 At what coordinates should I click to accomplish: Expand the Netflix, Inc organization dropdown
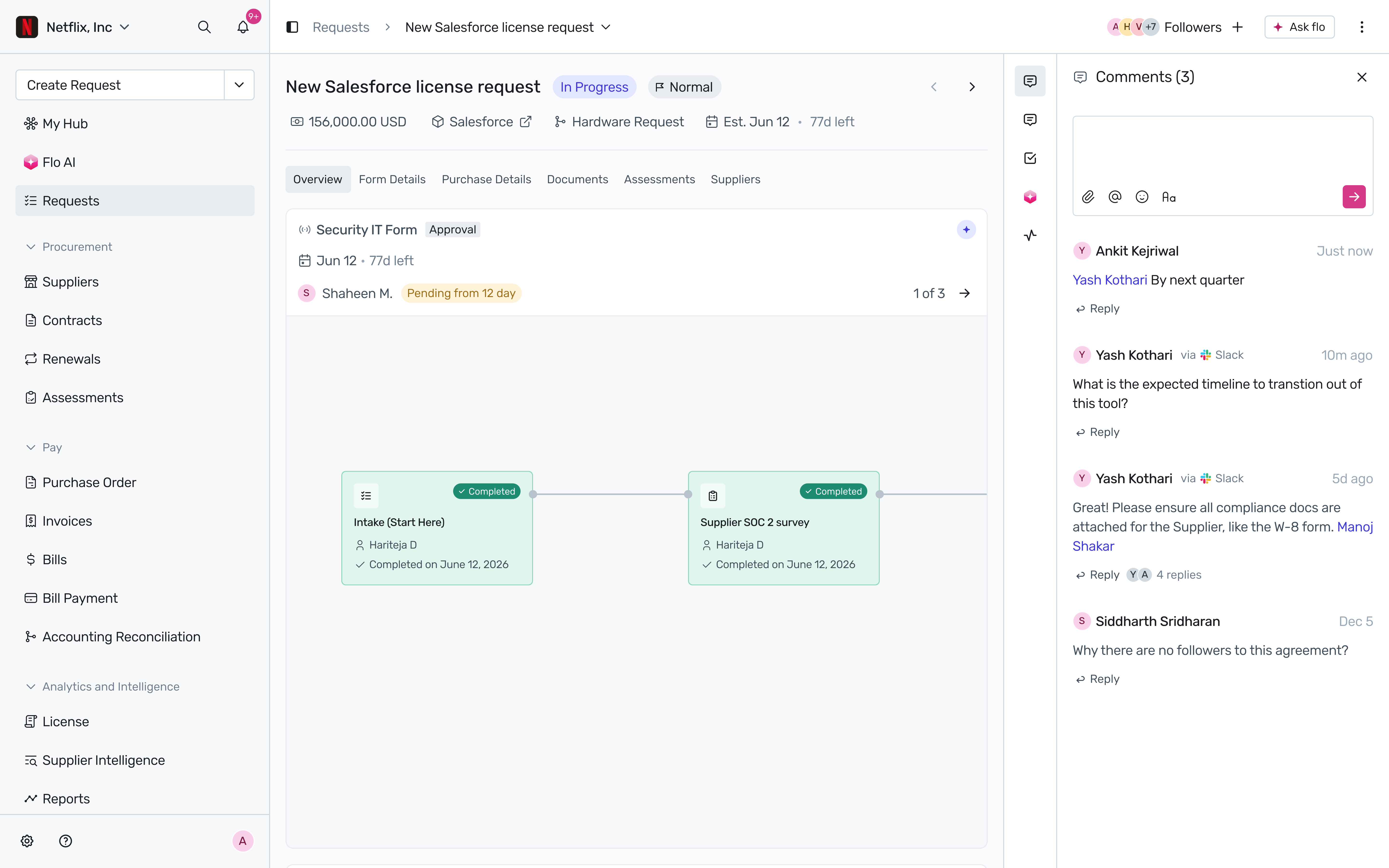124,27
